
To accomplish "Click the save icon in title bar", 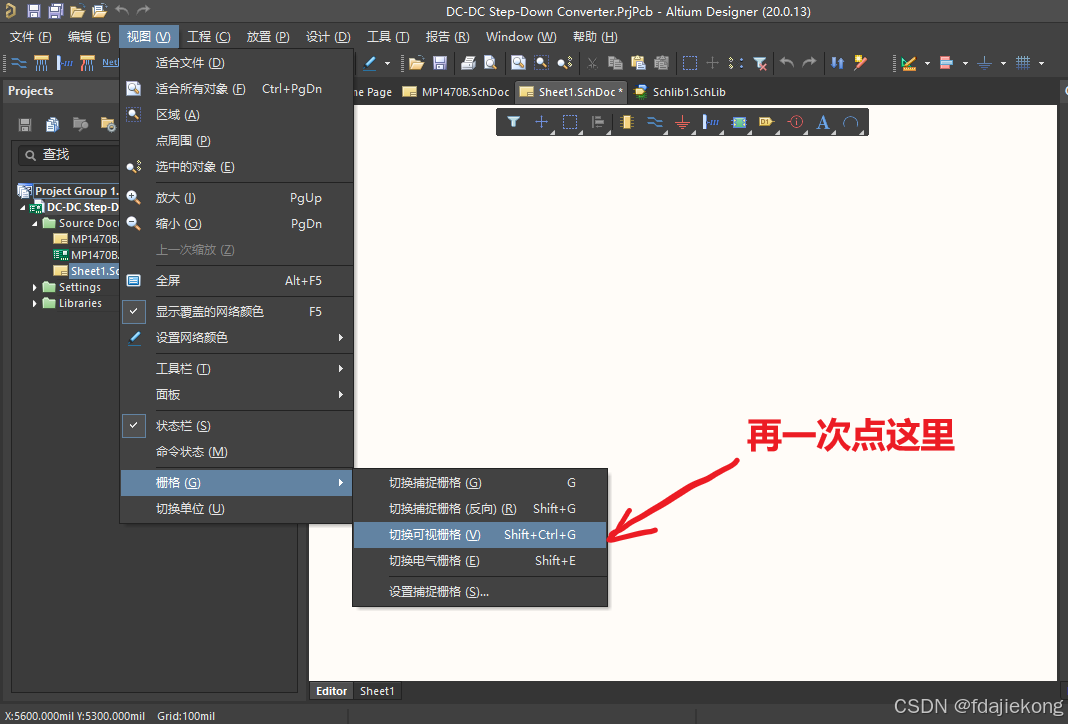I will click(33, 11).
